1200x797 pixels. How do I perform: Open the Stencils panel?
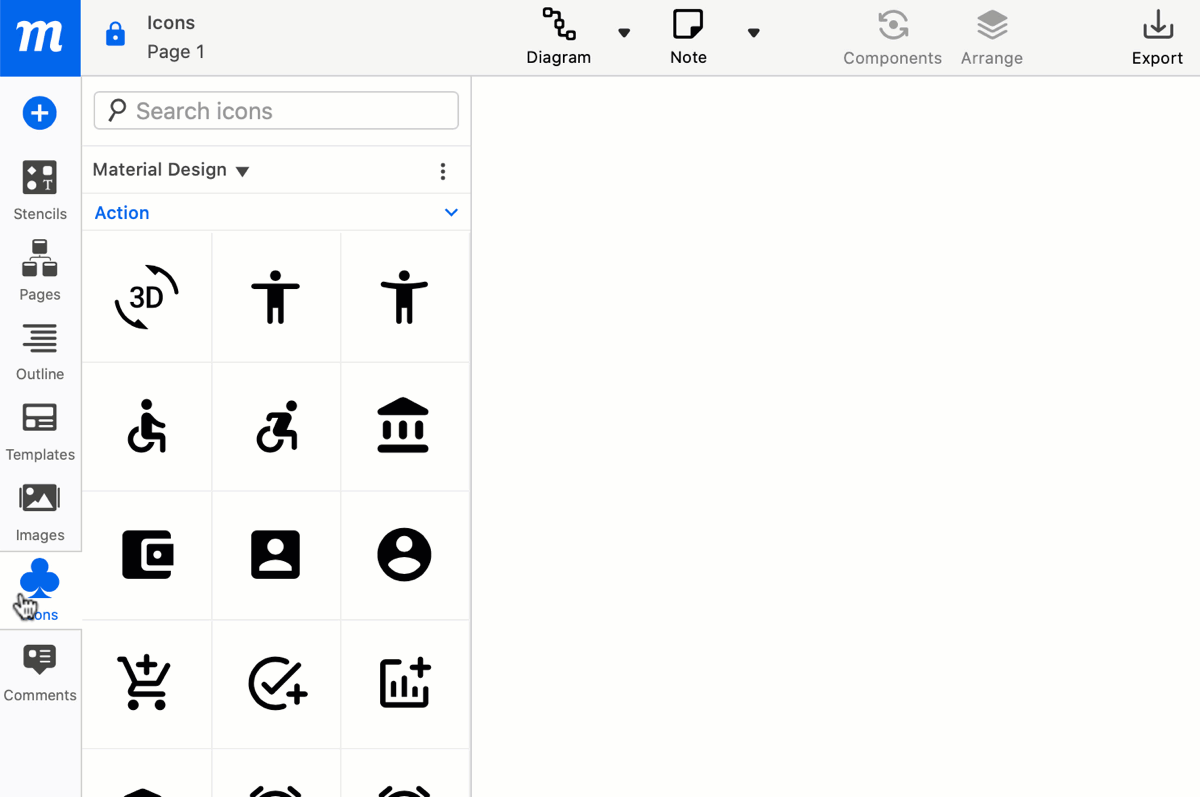(40, 190)
